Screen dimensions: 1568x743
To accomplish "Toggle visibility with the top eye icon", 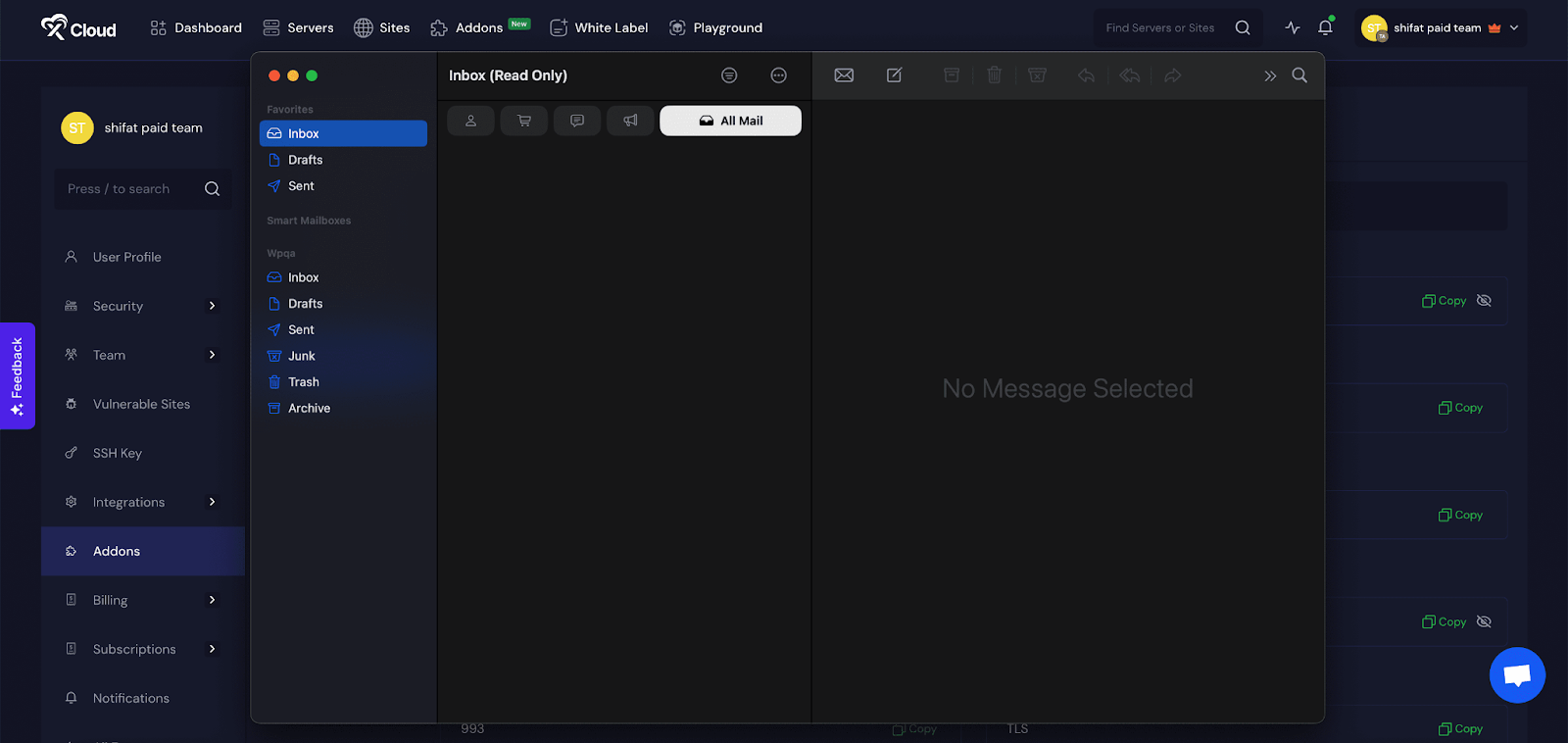I will pos(1484,301).
